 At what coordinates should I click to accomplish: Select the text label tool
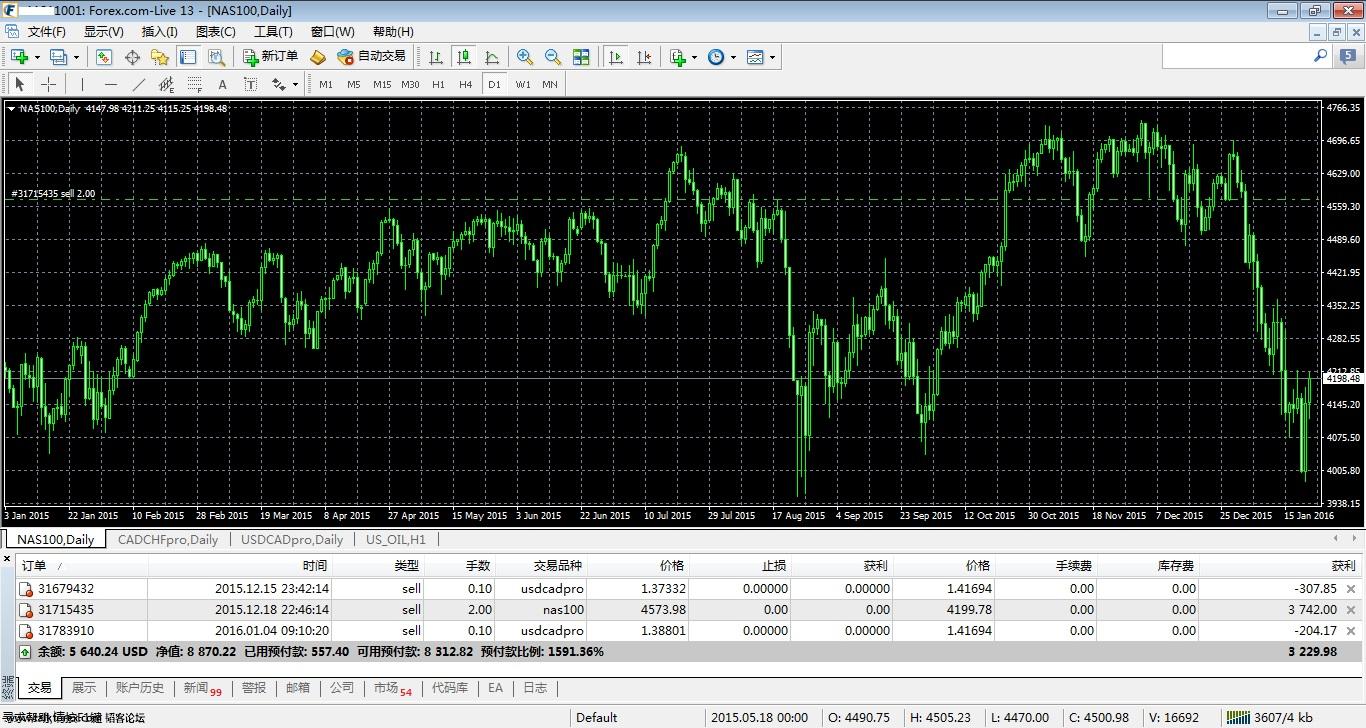(x=250, y=84)
